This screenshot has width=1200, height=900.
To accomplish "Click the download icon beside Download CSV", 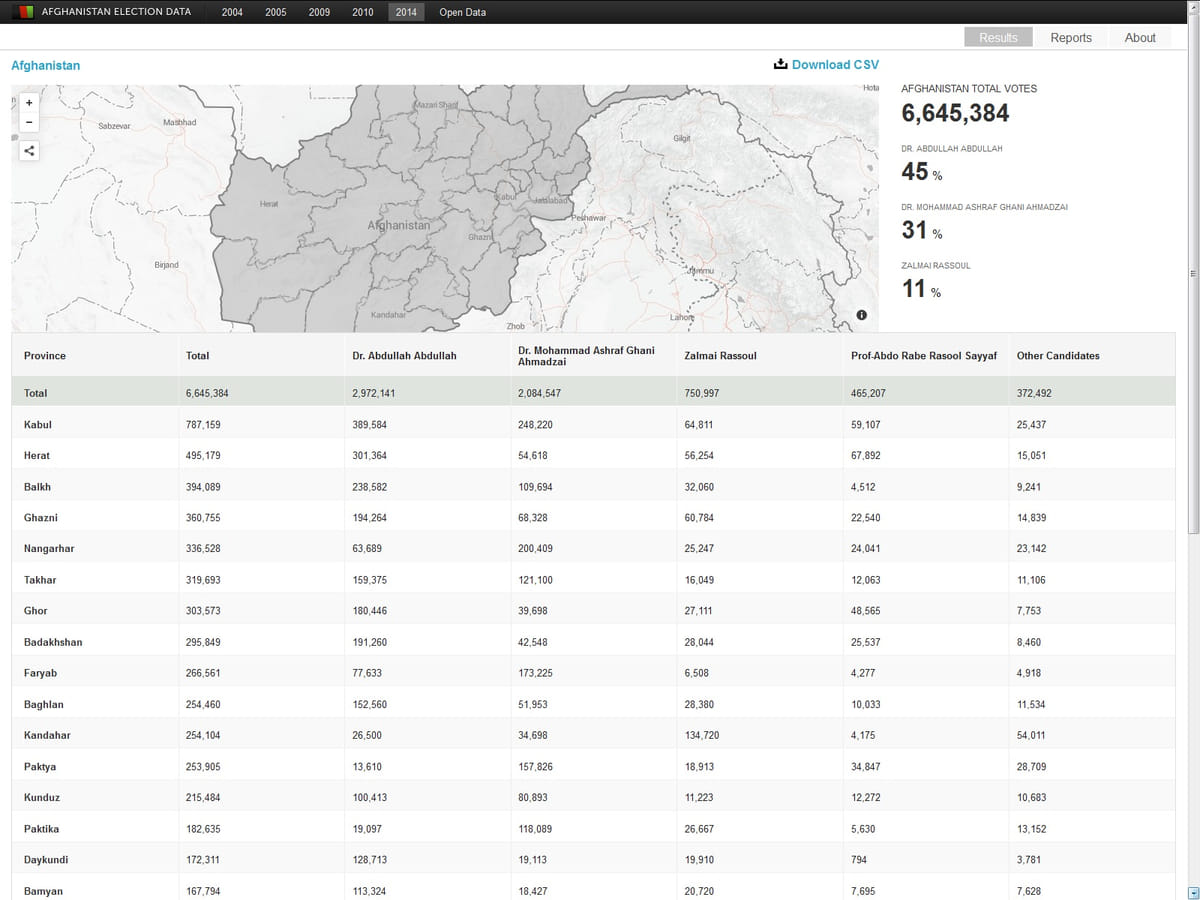I will 780,65.
